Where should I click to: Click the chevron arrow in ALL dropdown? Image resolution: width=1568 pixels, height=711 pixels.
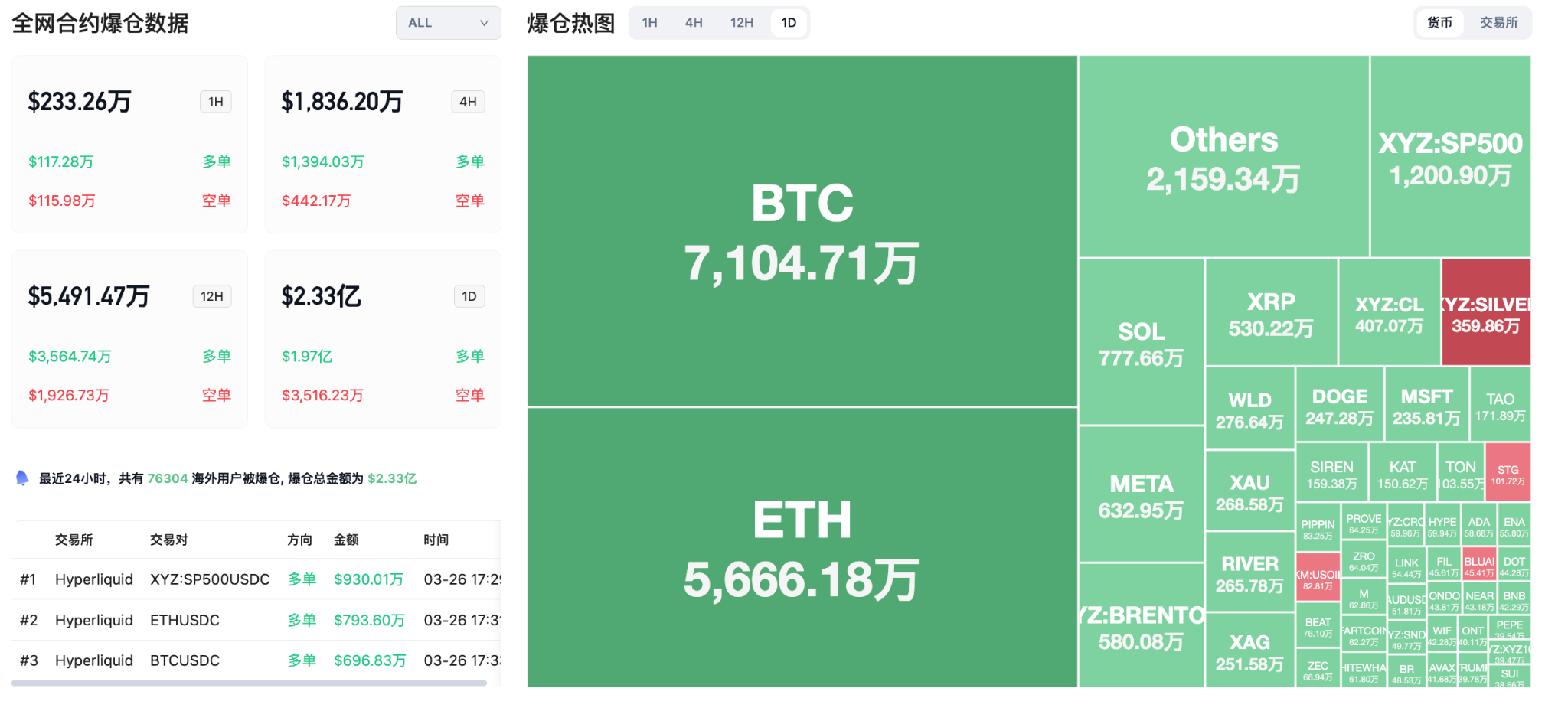pyautogui.click(x=484, y=23)
